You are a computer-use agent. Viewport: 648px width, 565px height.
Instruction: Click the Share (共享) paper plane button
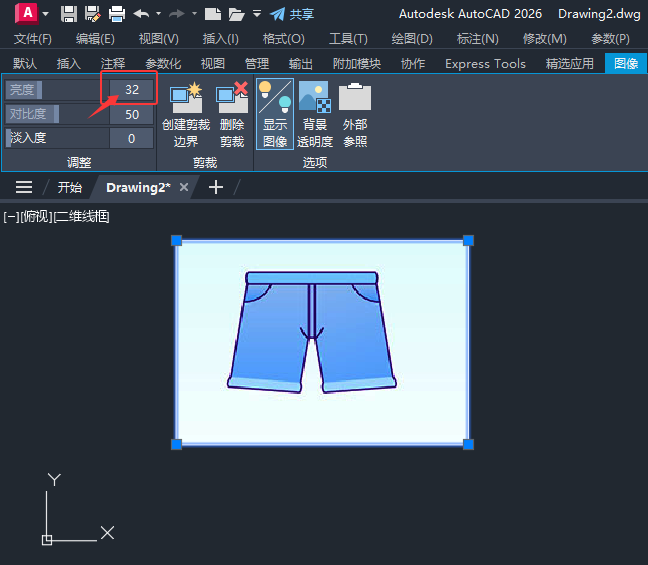(292, 14)
